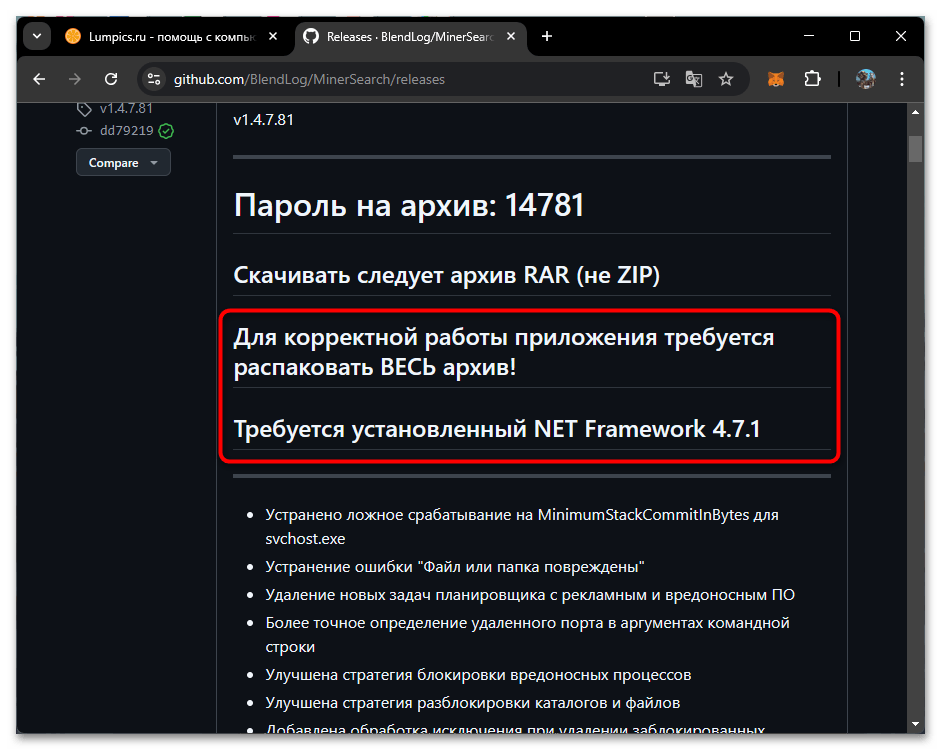The height and width of the screenshot is (750, 941).
Task: Open a new browser tab
Action: coord(547,37)
